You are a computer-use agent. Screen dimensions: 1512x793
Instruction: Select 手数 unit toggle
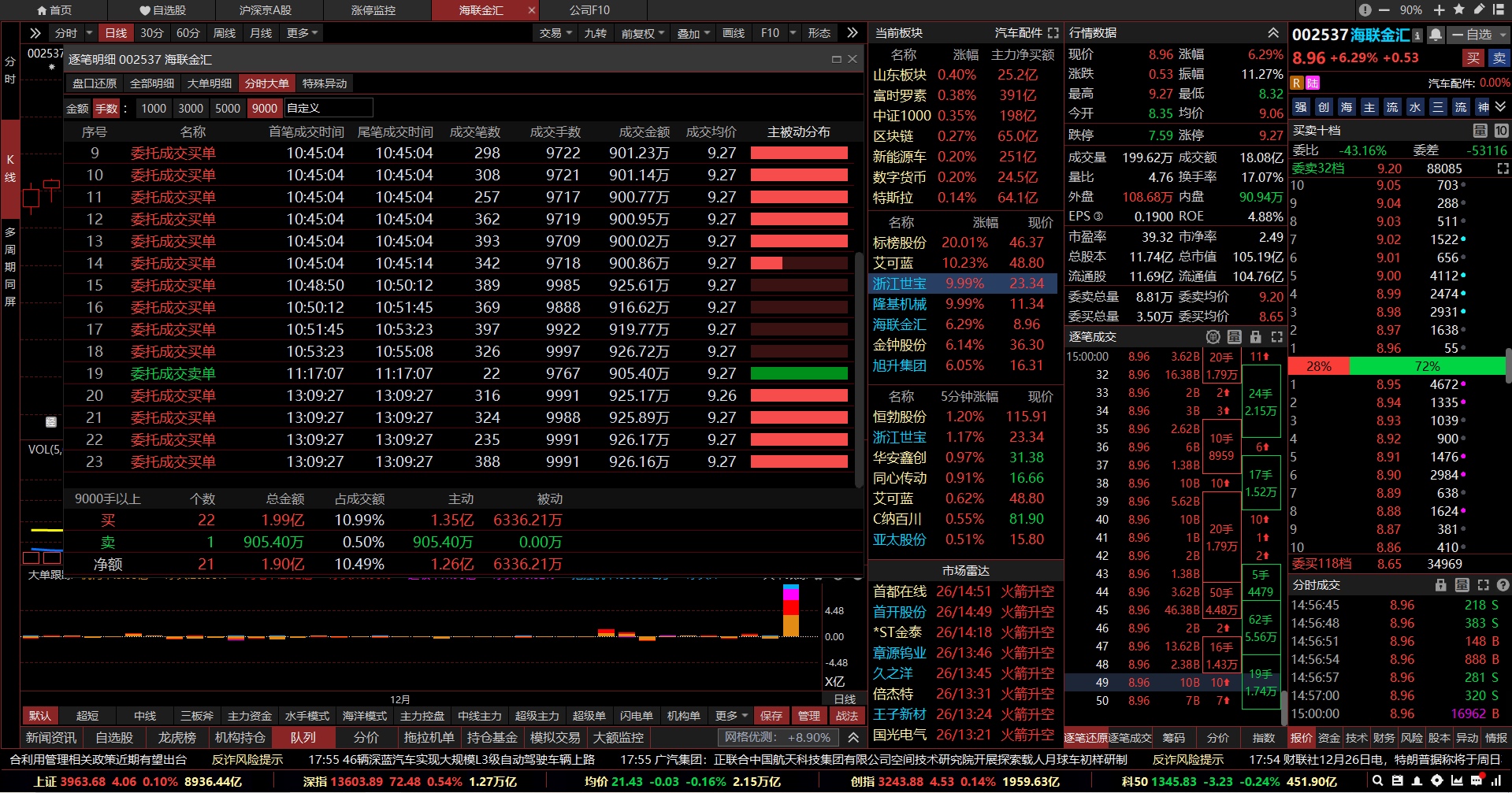[106, 109]
